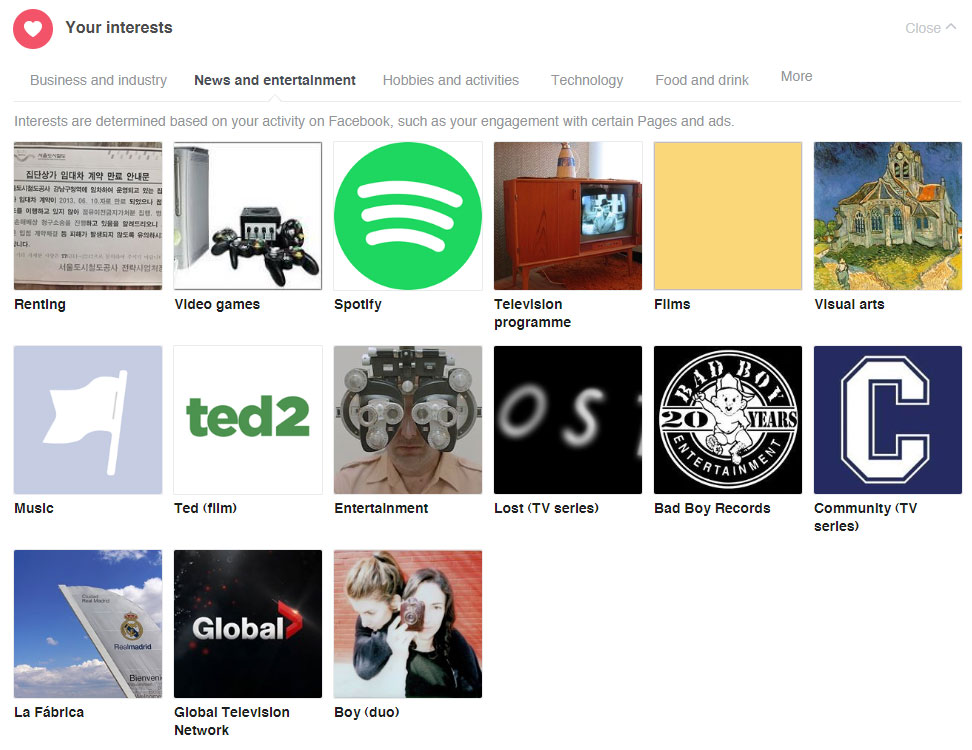Open the Technology tab

[x=587, y=80]
